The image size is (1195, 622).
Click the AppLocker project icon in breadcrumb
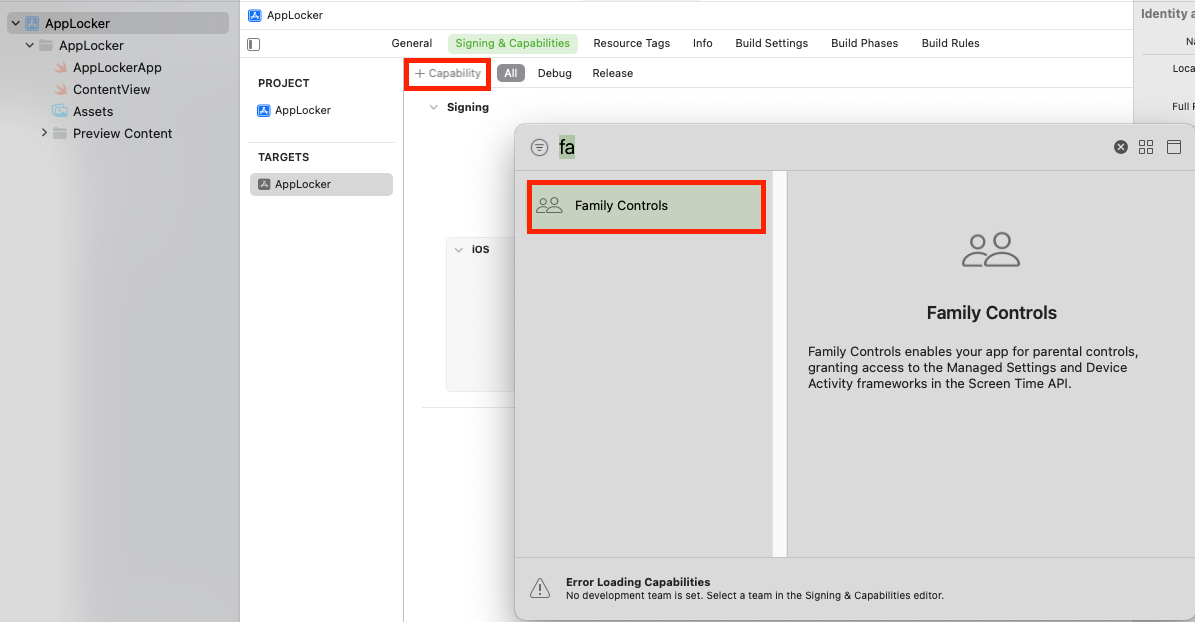click(x=255, y=15)
